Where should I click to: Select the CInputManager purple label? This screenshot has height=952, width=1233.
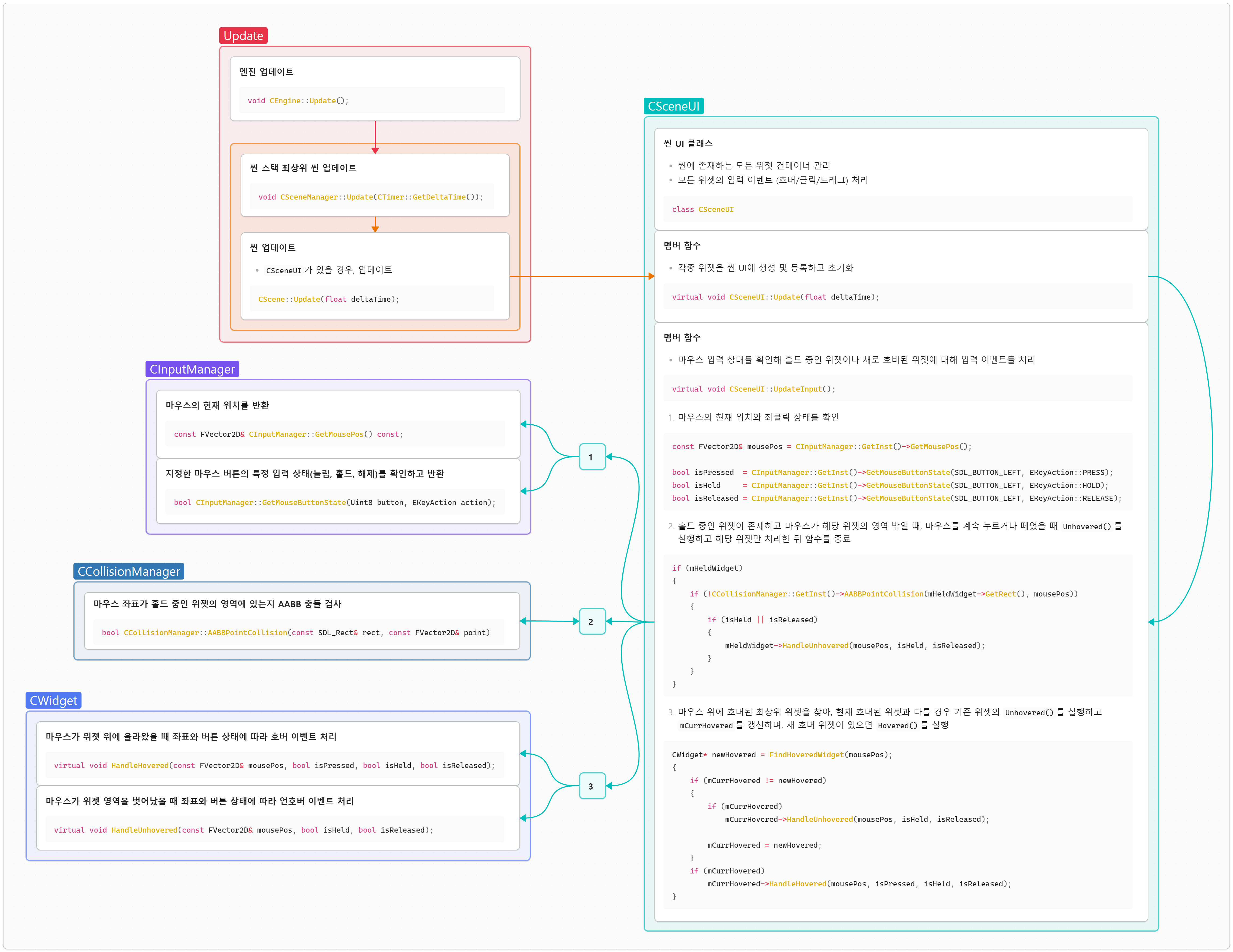click(x=192, y=369)
